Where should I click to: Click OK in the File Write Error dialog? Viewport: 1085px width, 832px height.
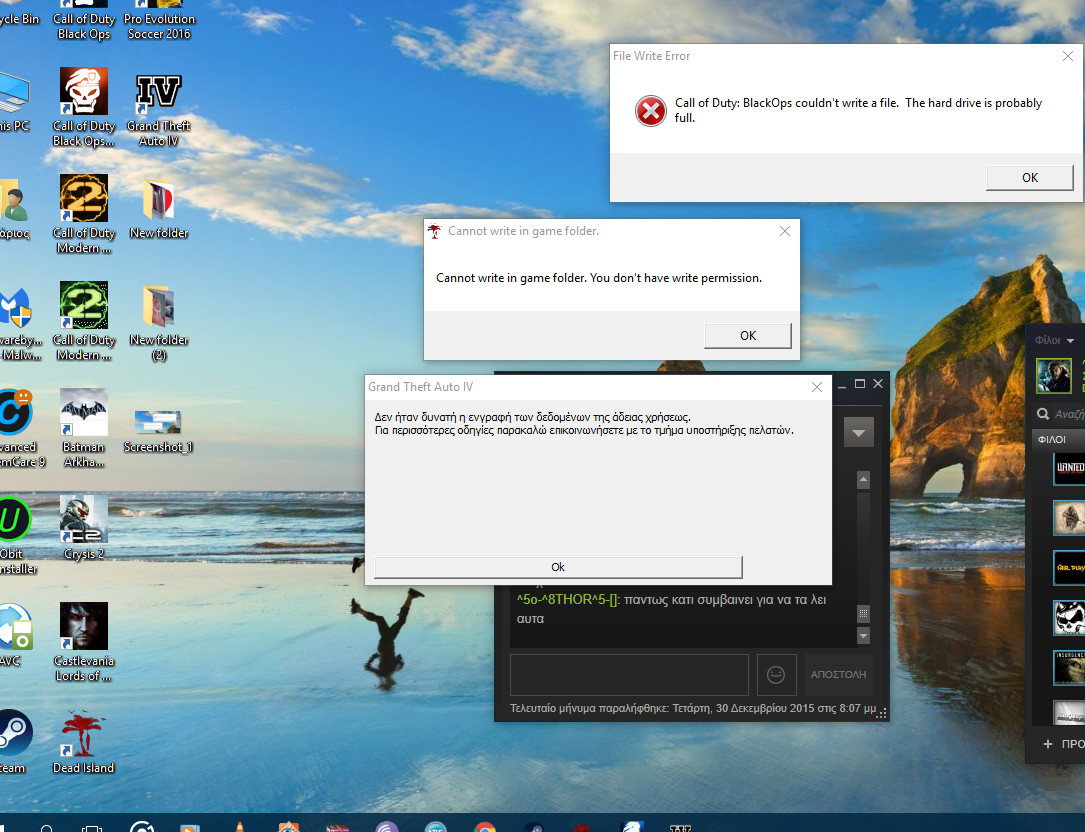tap(1029, 177)
